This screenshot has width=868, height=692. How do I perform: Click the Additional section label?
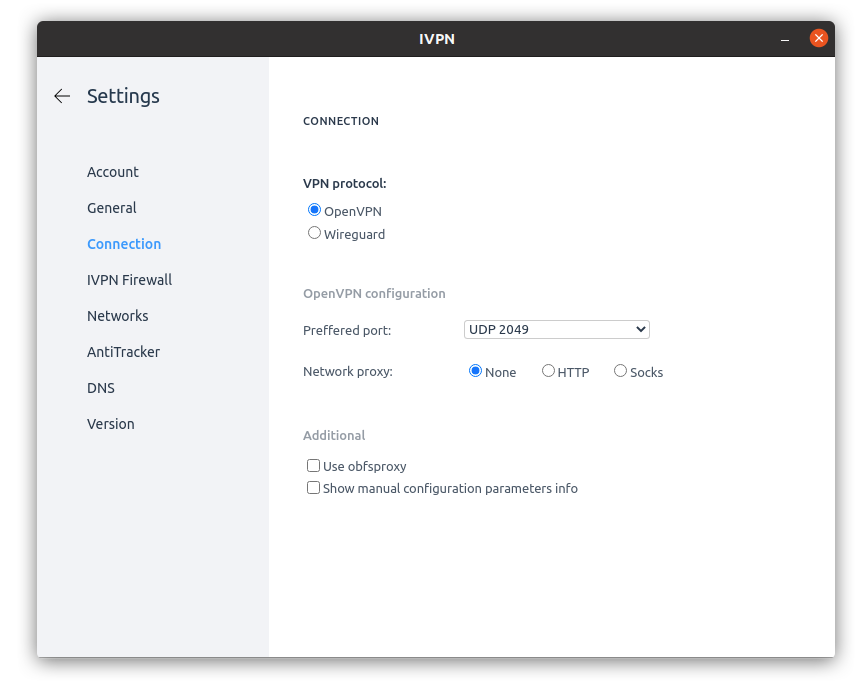[334, 436]
